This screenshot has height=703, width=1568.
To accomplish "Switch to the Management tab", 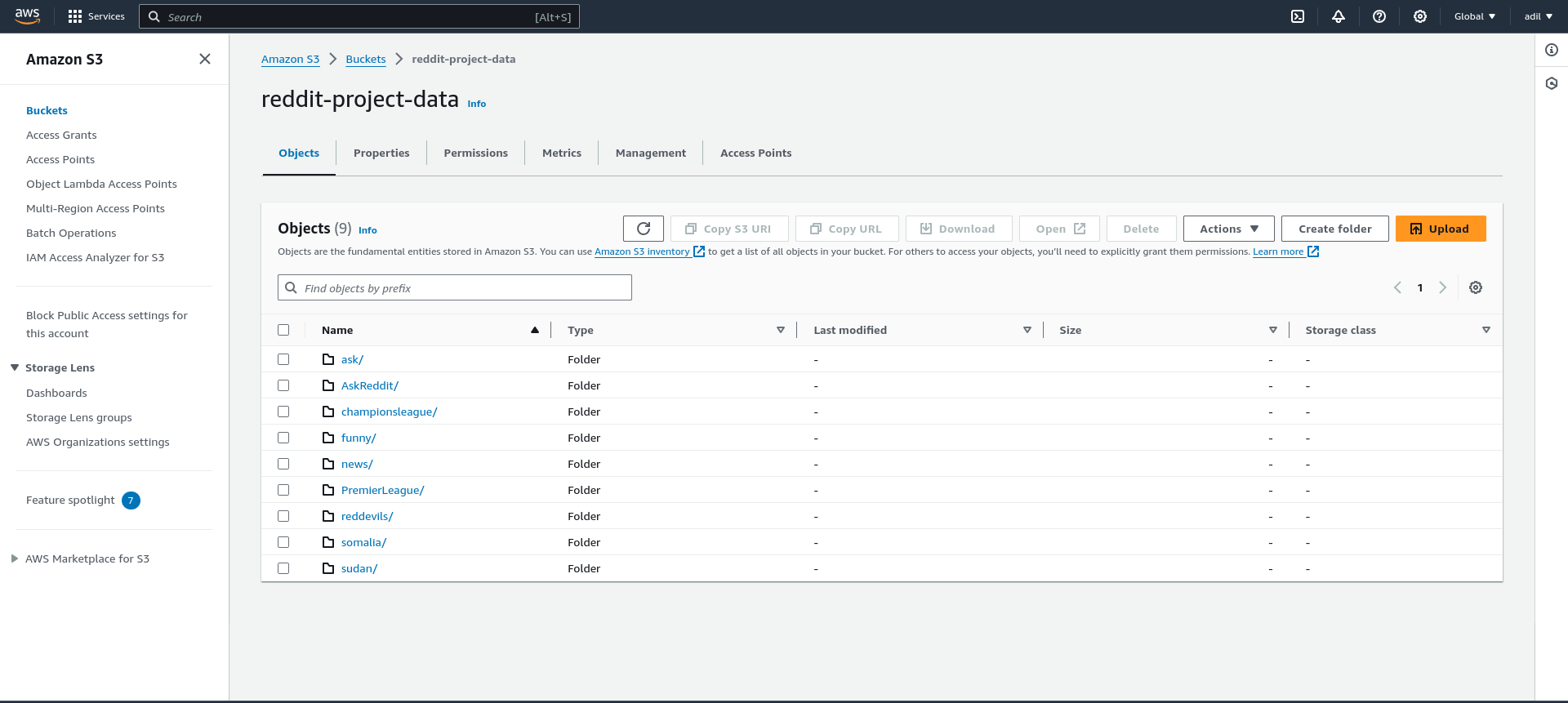I will point(651,153).
